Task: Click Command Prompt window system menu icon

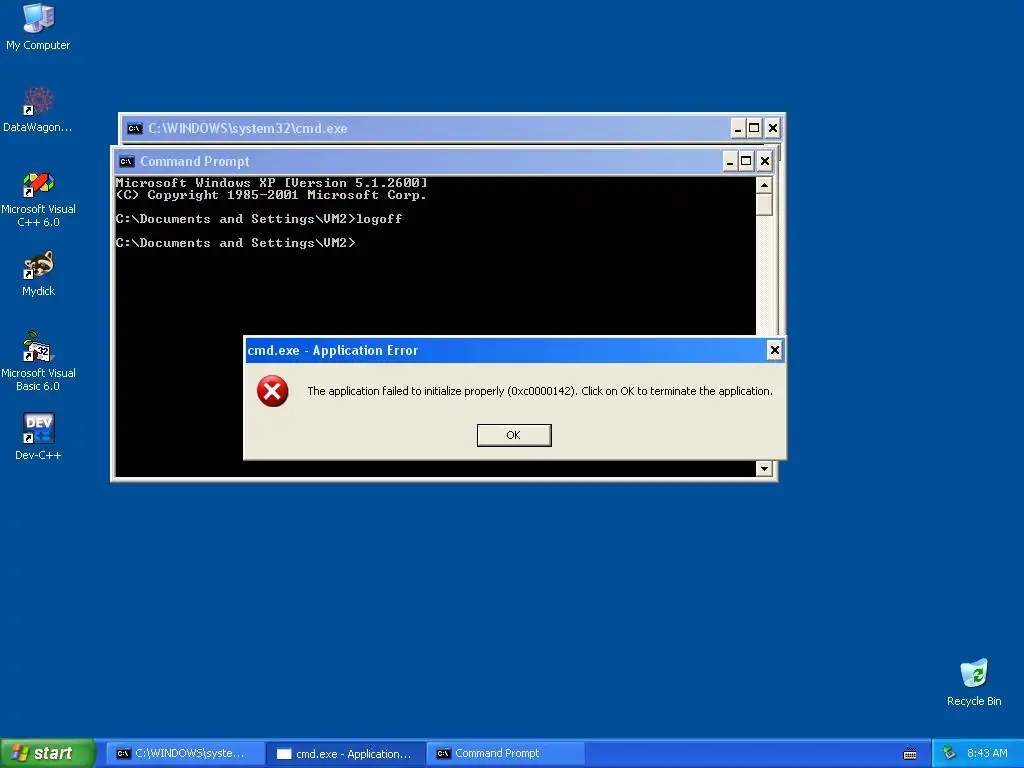Action: [127, 161]
